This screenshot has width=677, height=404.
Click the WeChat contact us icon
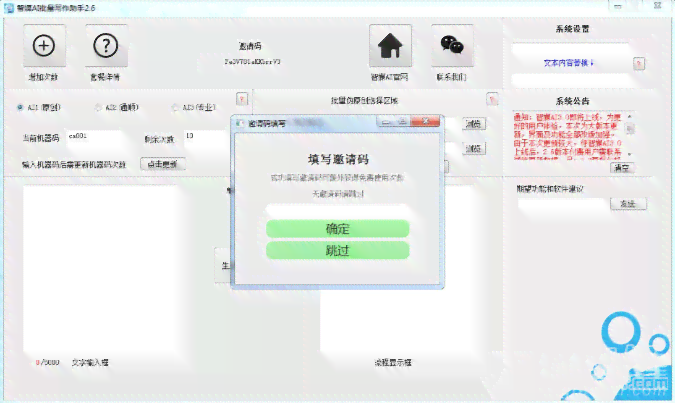point(452,46)
